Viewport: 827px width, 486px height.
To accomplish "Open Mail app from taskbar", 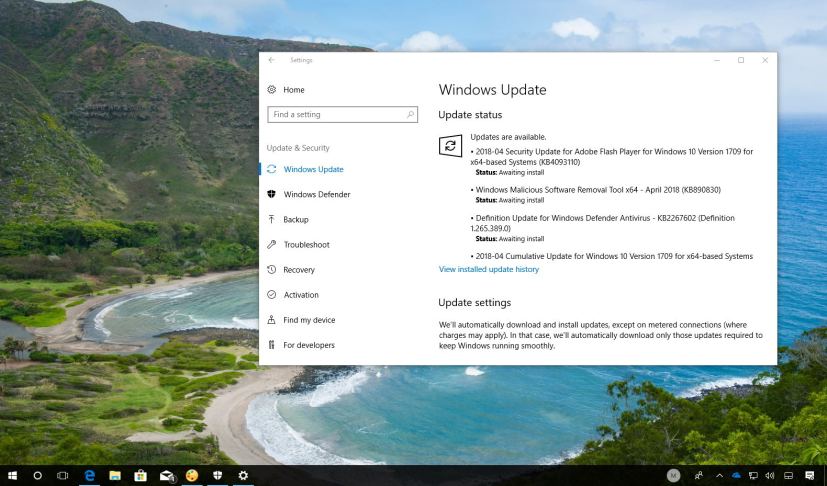I will pyautogui.click(x=167, y=475).
